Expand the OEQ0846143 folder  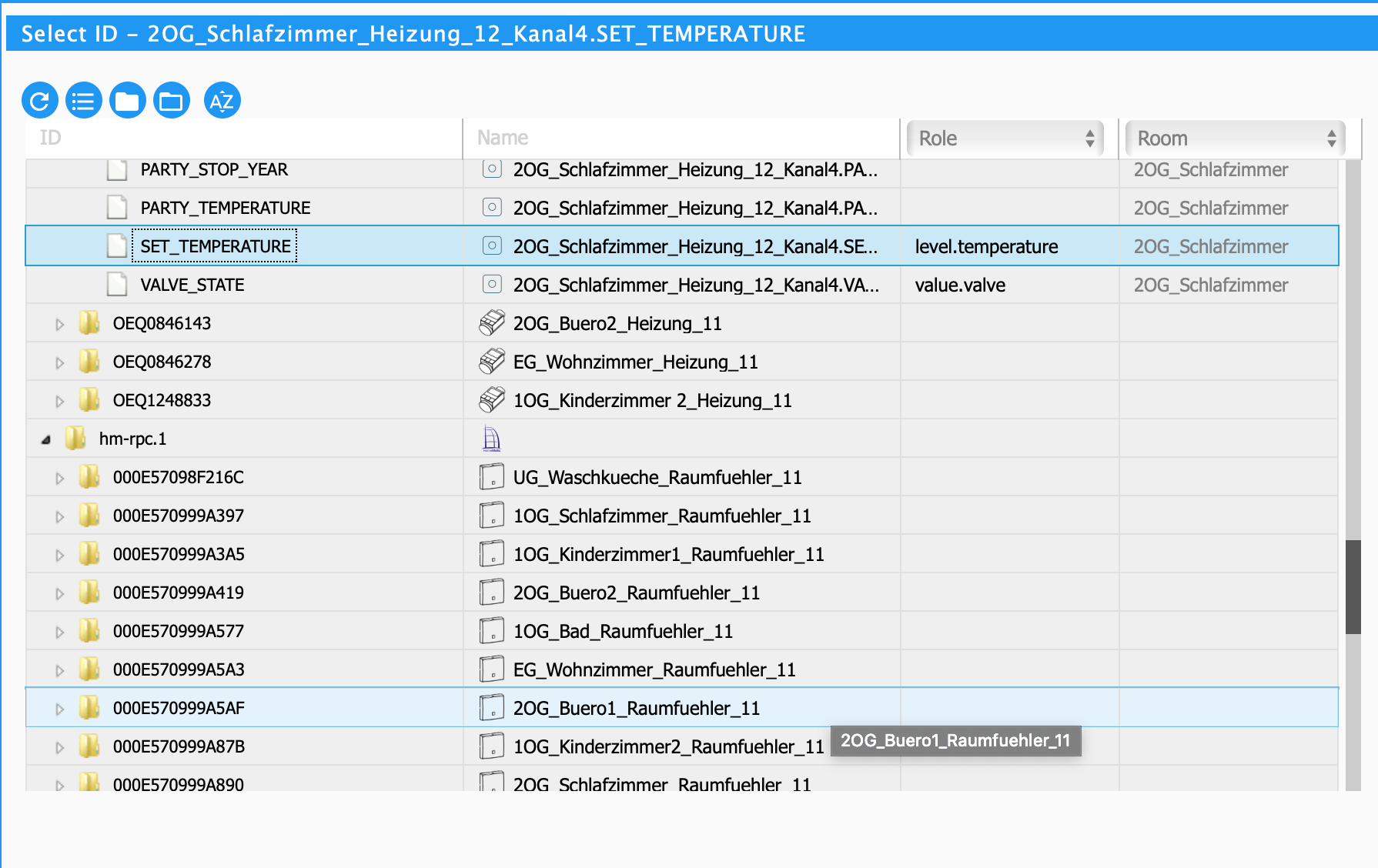tap(59, 324)
